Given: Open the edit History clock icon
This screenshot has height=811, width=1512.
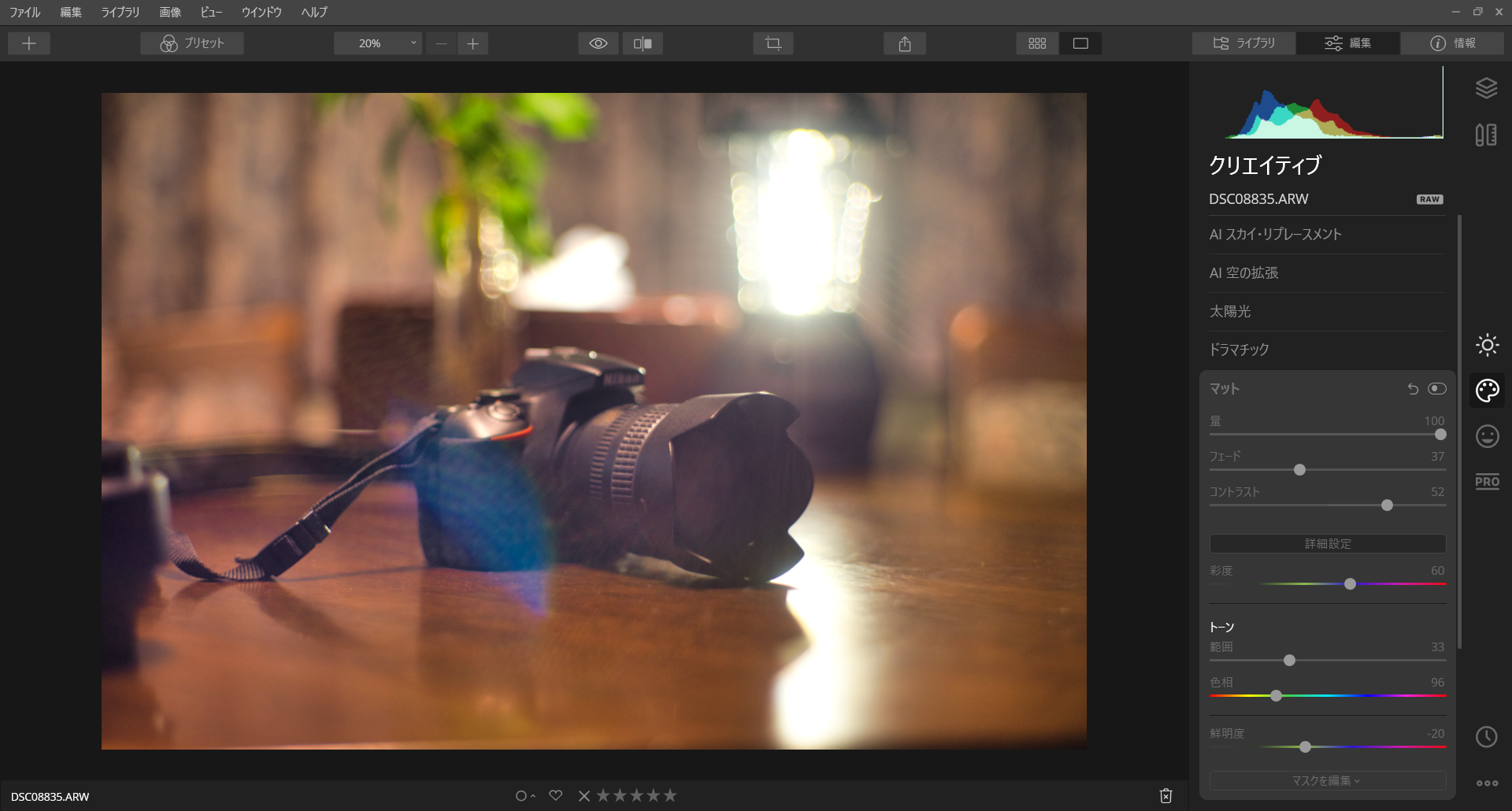Looking at the screenshot, I should (x=1486, y=737).
